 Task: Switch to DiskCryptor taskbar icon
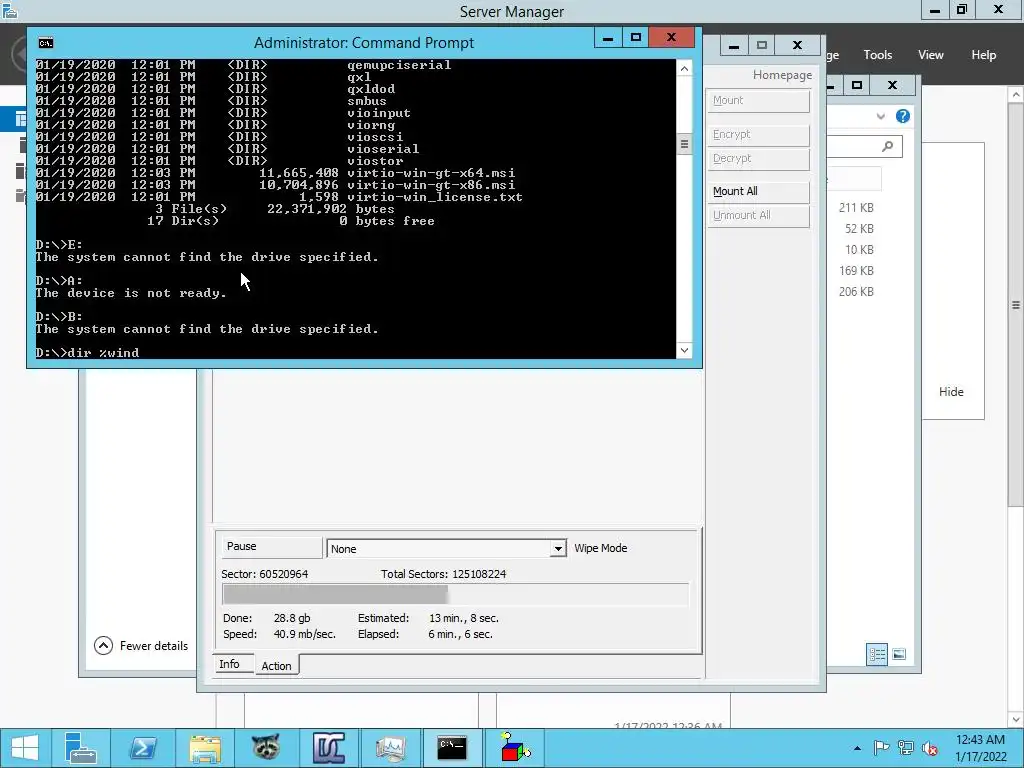(328, 748)
